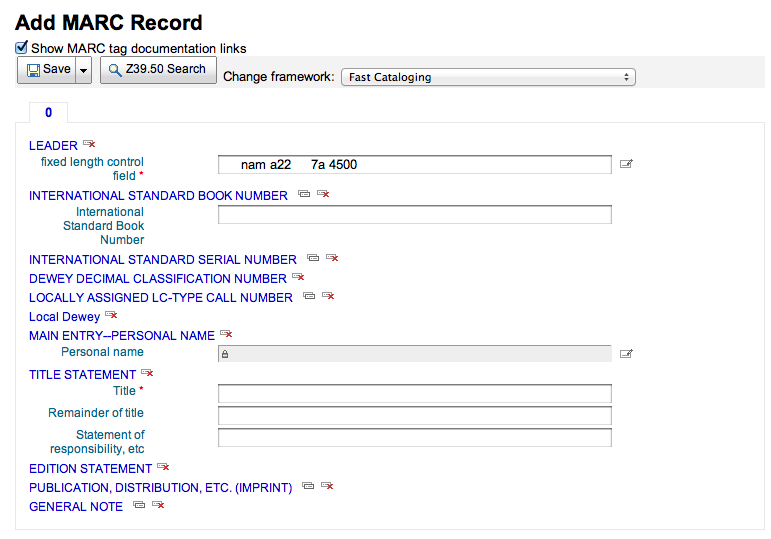
Task: Delete the International Standard Serial Number tag
Action: coord(332,259)
